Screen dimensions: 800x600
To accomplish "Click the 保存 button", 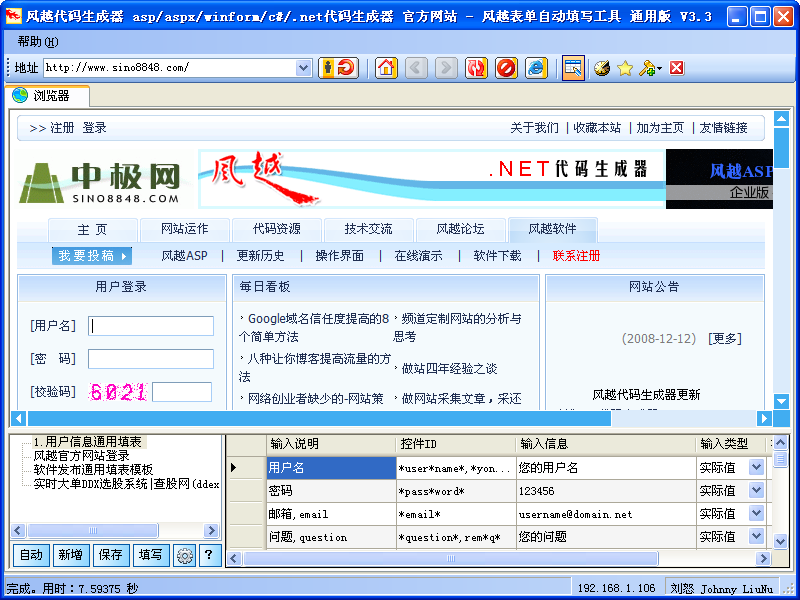I will [x=111, y=555].
